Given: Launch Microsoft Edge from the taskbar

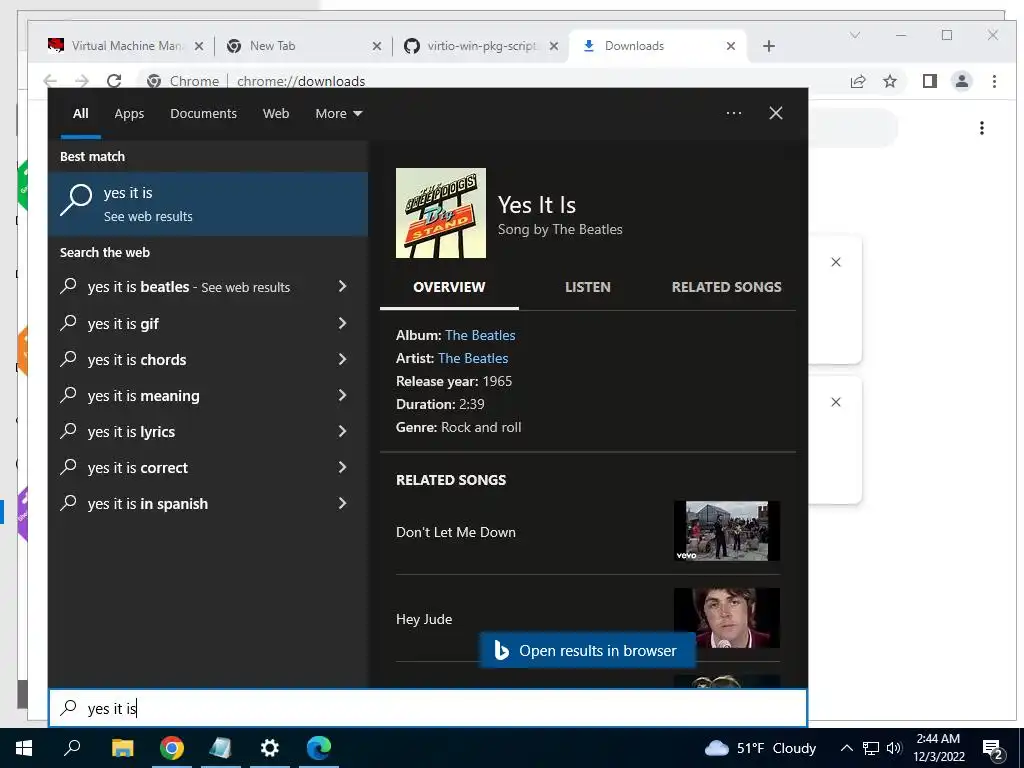Looking at the screenshot, I should [x=319, y=748].
